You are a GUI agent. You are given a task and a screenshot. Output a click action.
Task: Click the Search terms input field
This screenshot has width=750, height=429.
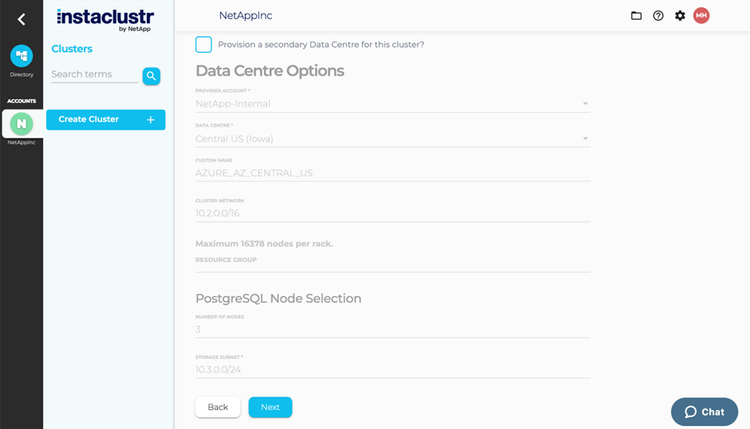[x=94, y=75]
